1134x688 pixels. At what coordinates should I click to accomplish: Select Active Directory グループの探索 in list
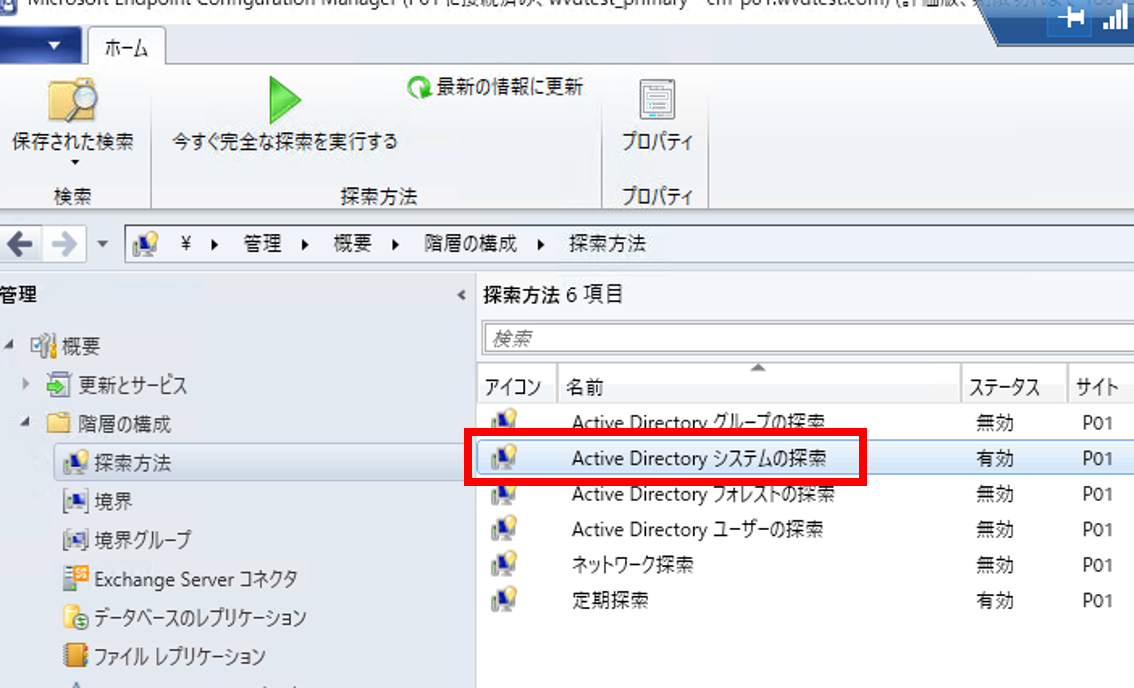tap(698, 422)
